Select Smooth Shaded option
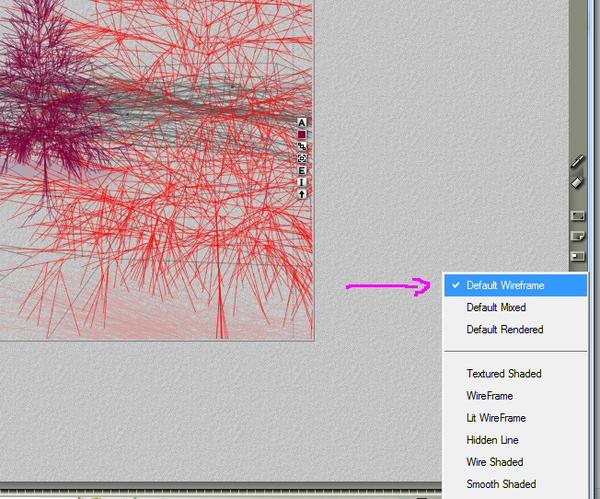 pos(515,484)
